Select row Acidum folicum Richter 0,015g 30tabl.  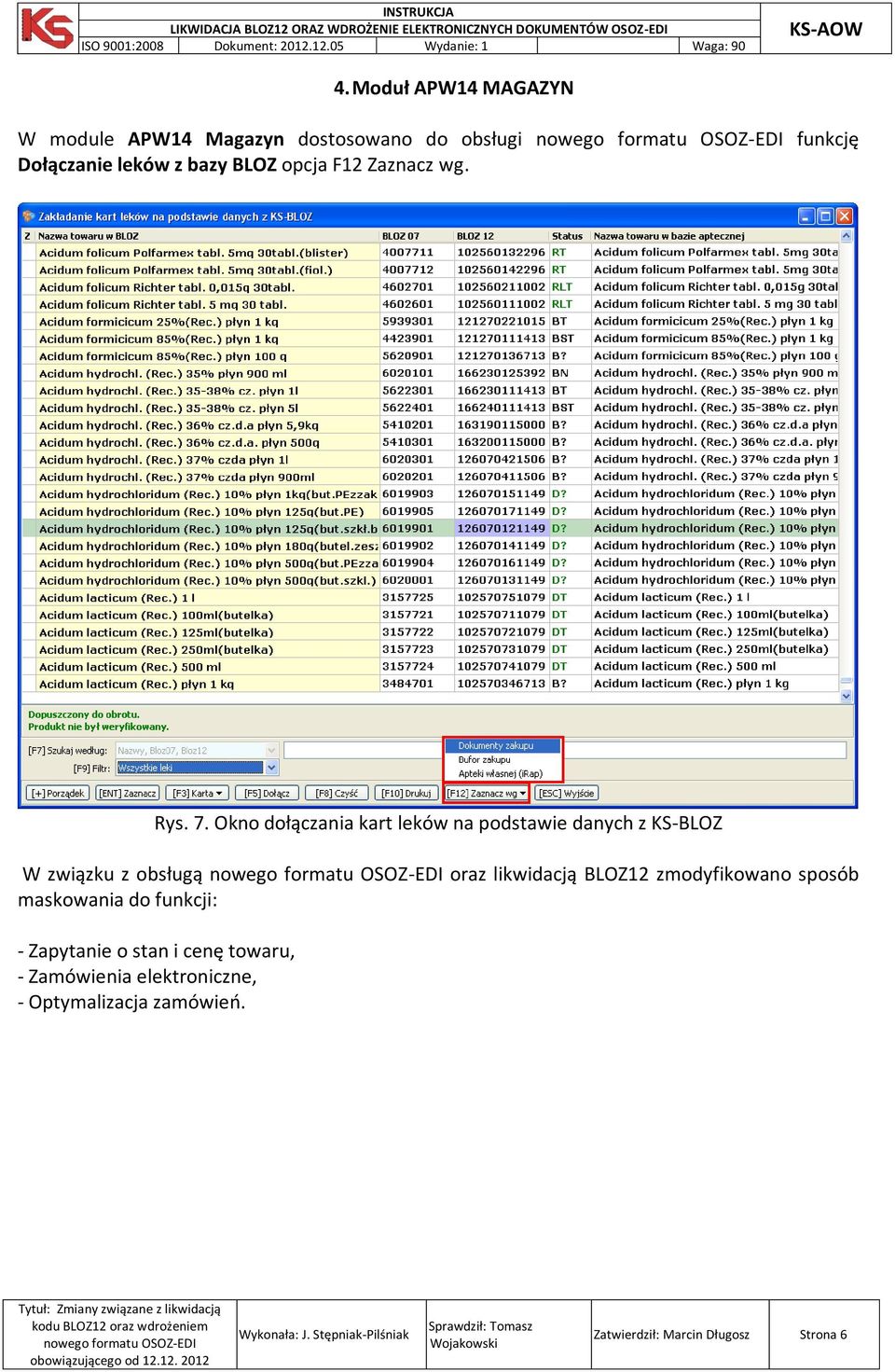click(x=430, y=287)
